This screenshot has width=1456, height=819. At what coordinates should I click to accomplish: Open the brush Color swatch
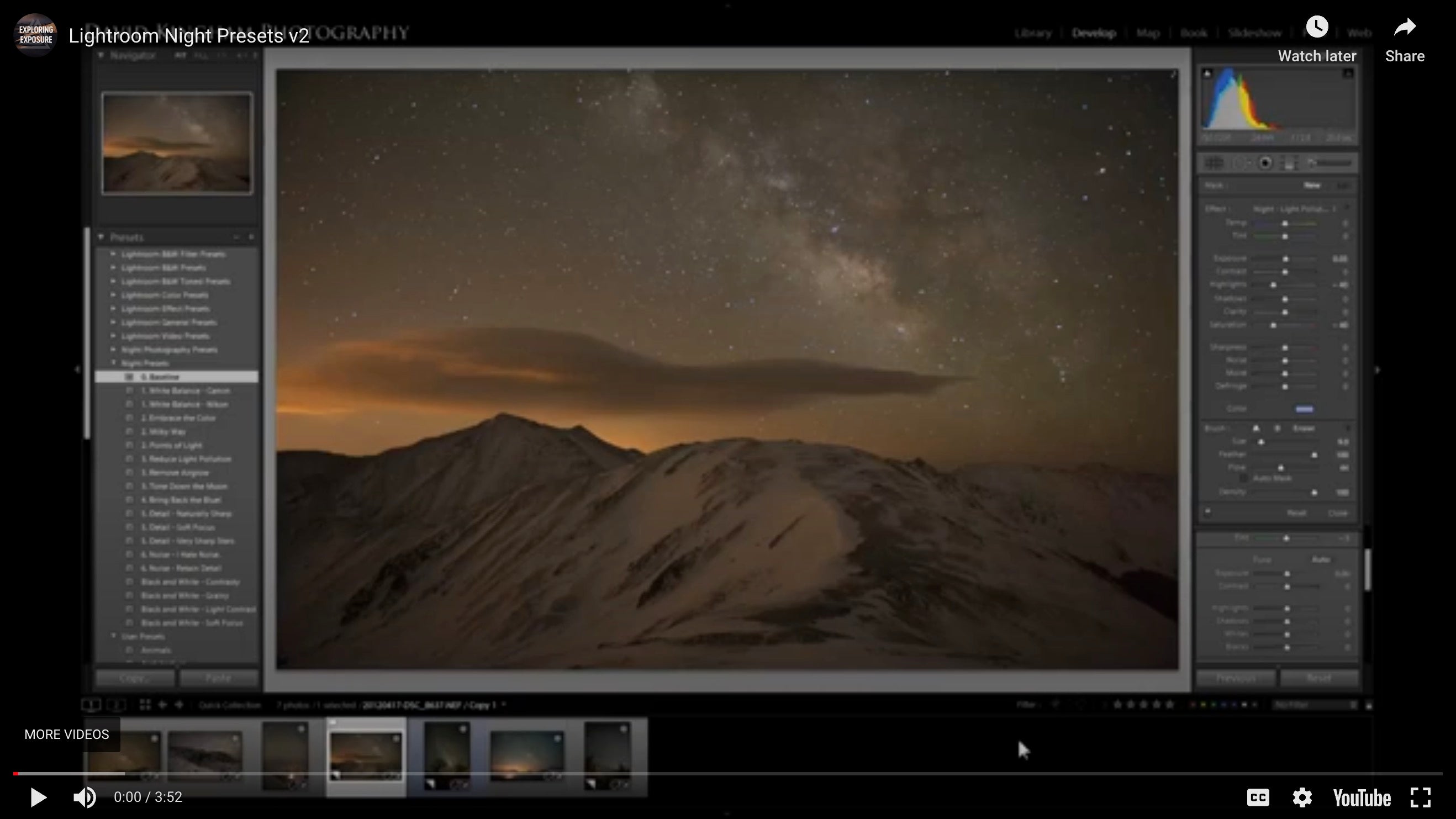coord(1305,409)
